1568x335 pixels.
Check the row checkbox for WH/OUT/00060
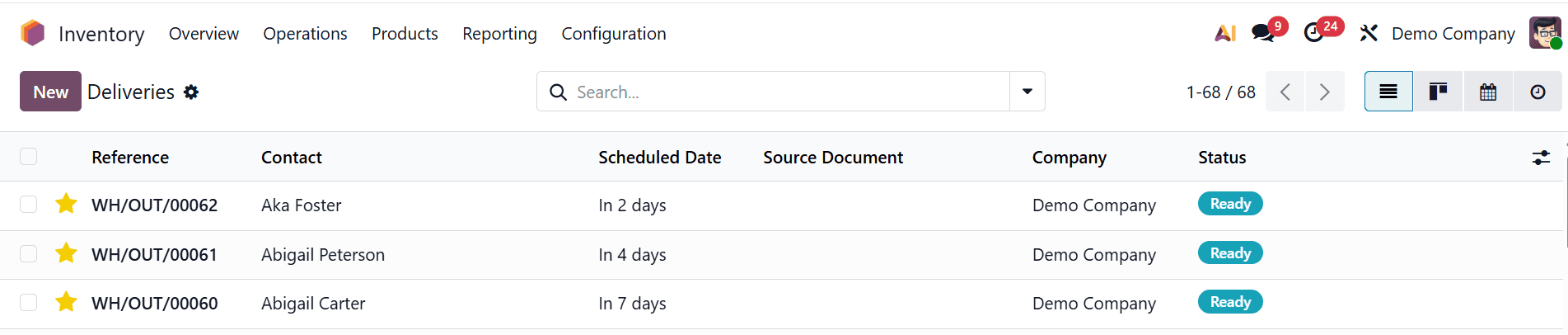[29, 303]
